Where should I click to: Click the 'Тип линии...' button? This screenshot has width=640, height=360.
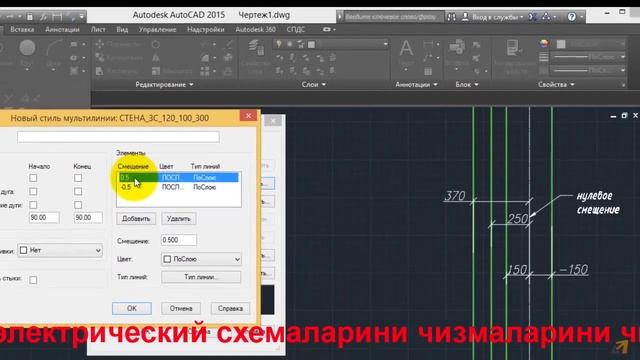point(201,277)
